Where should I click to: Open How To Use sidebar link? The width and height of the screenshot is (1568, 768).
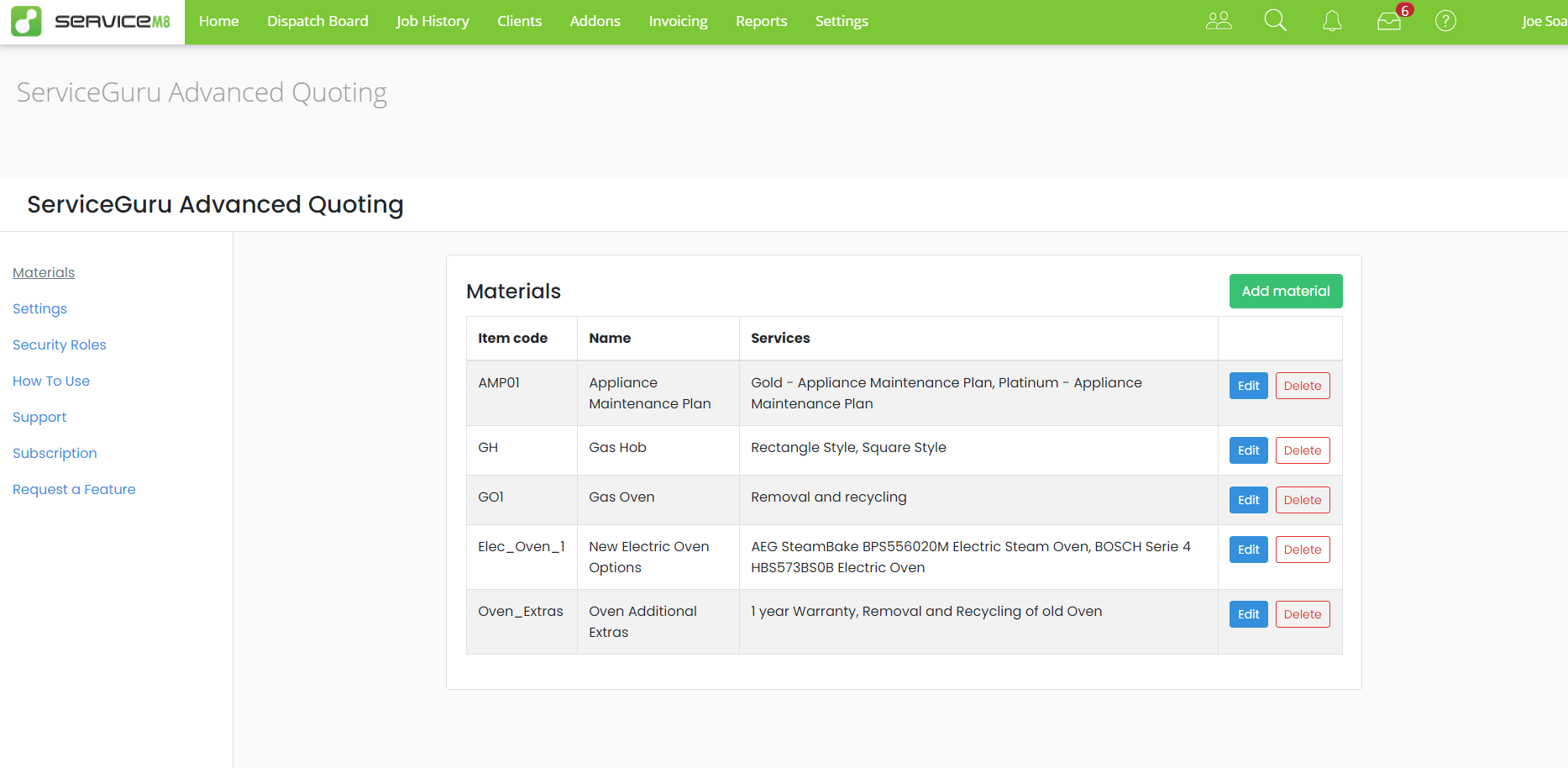point(51,381)
